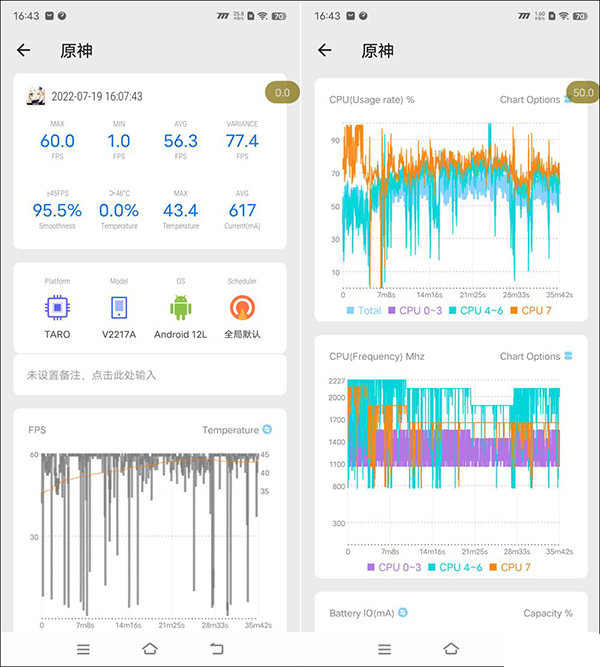
Task: Click the orange Scheduler icon
Action: coord(242,306)
